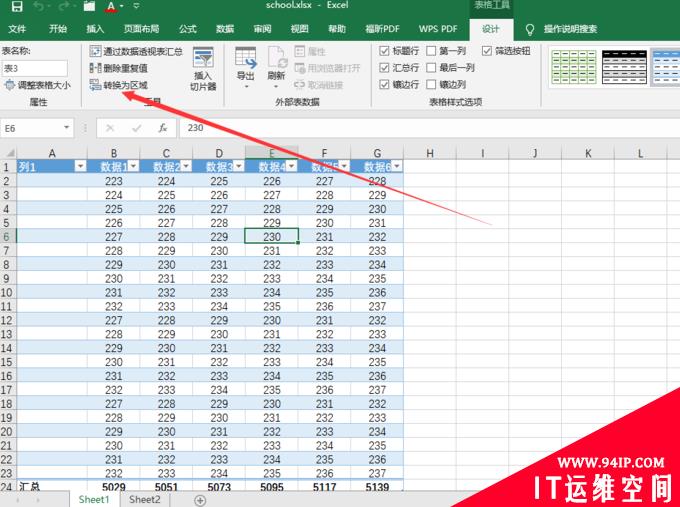Image resolution: width=680 pixels, height=507 pixels.
Task: Click the Undo icon in title bar
Action: pyautogui.click(x=40, y=6)
